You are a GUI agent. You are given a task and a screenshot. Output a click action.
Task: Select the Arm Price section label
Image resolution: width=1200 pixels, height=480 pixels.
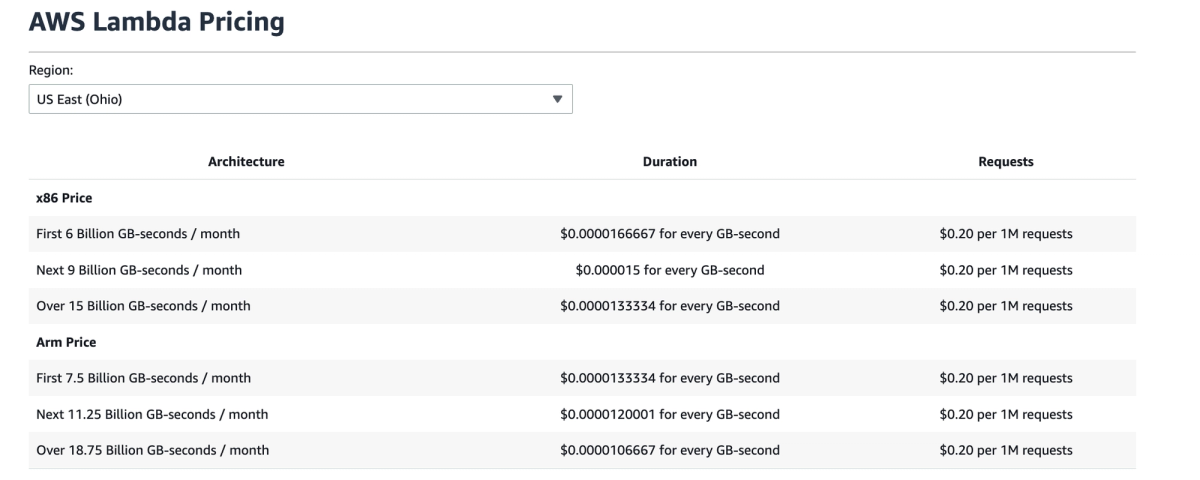(65, 342)
